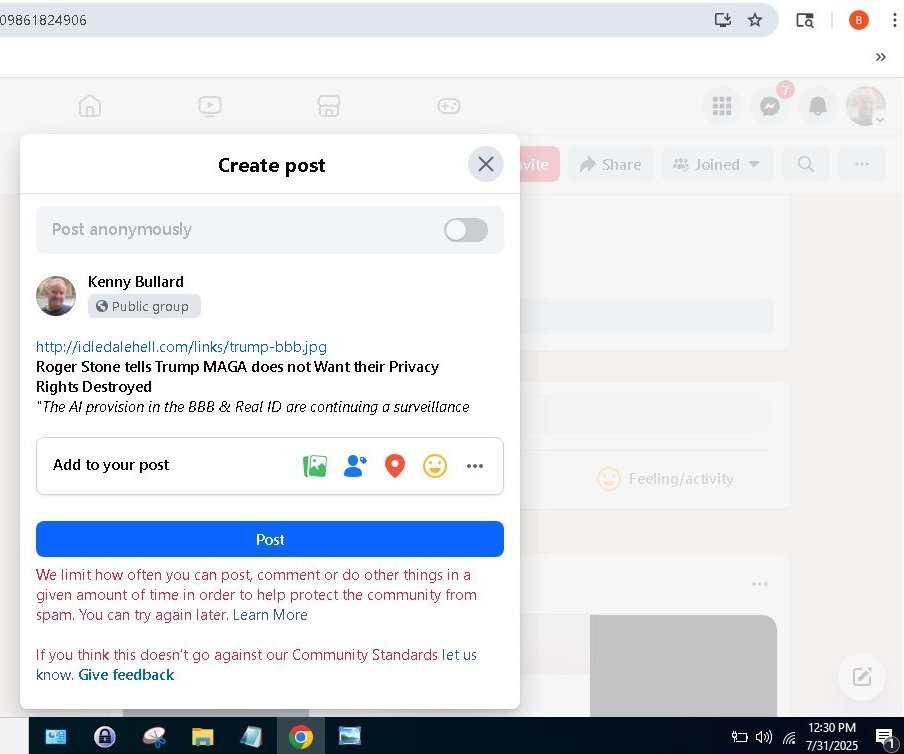Open the Messenger chat icon
Screen dimensions: 904x754
coord(770,106)
